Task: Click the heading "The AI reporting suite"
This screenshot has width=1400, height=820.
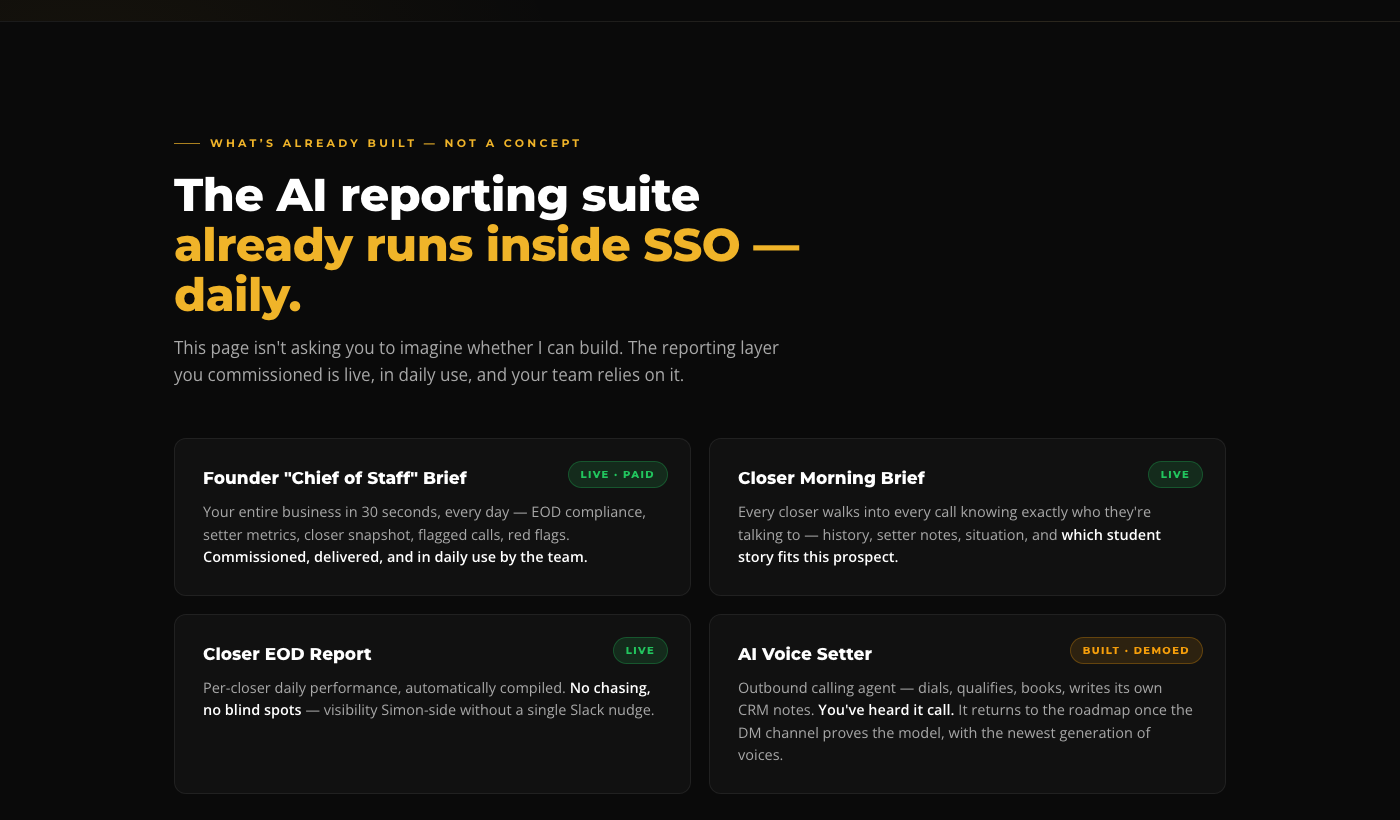Action: click(x=437, y=194)
